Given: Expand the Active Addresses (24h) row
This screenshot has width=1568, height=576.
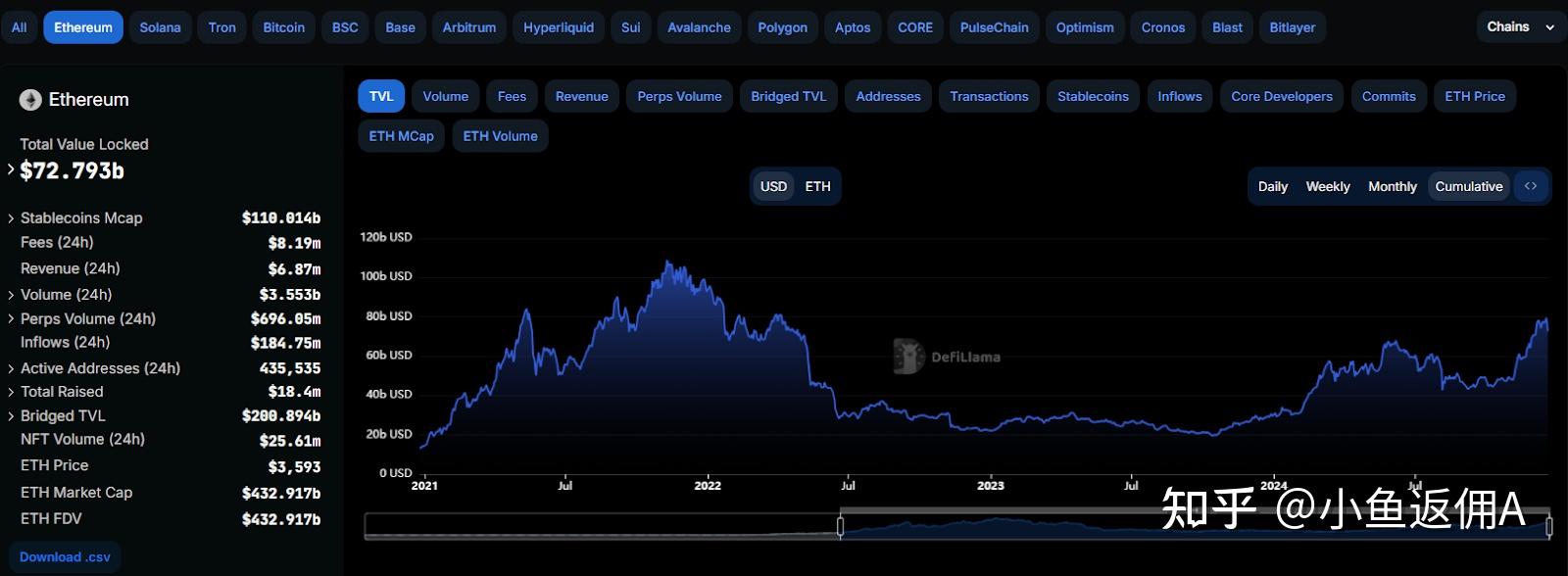Looking at the screenshot, I should tap(11, 368).
